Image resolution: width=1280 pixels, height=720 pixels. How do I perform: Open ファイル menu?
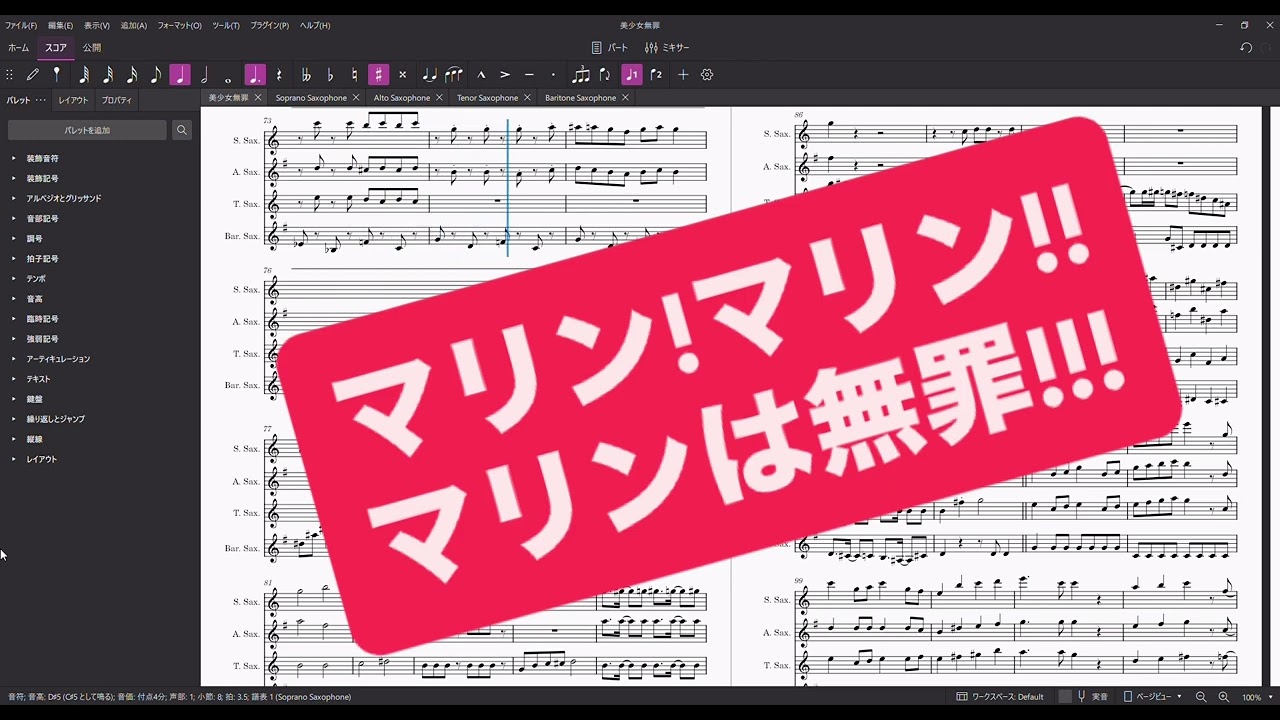point(21,25)
